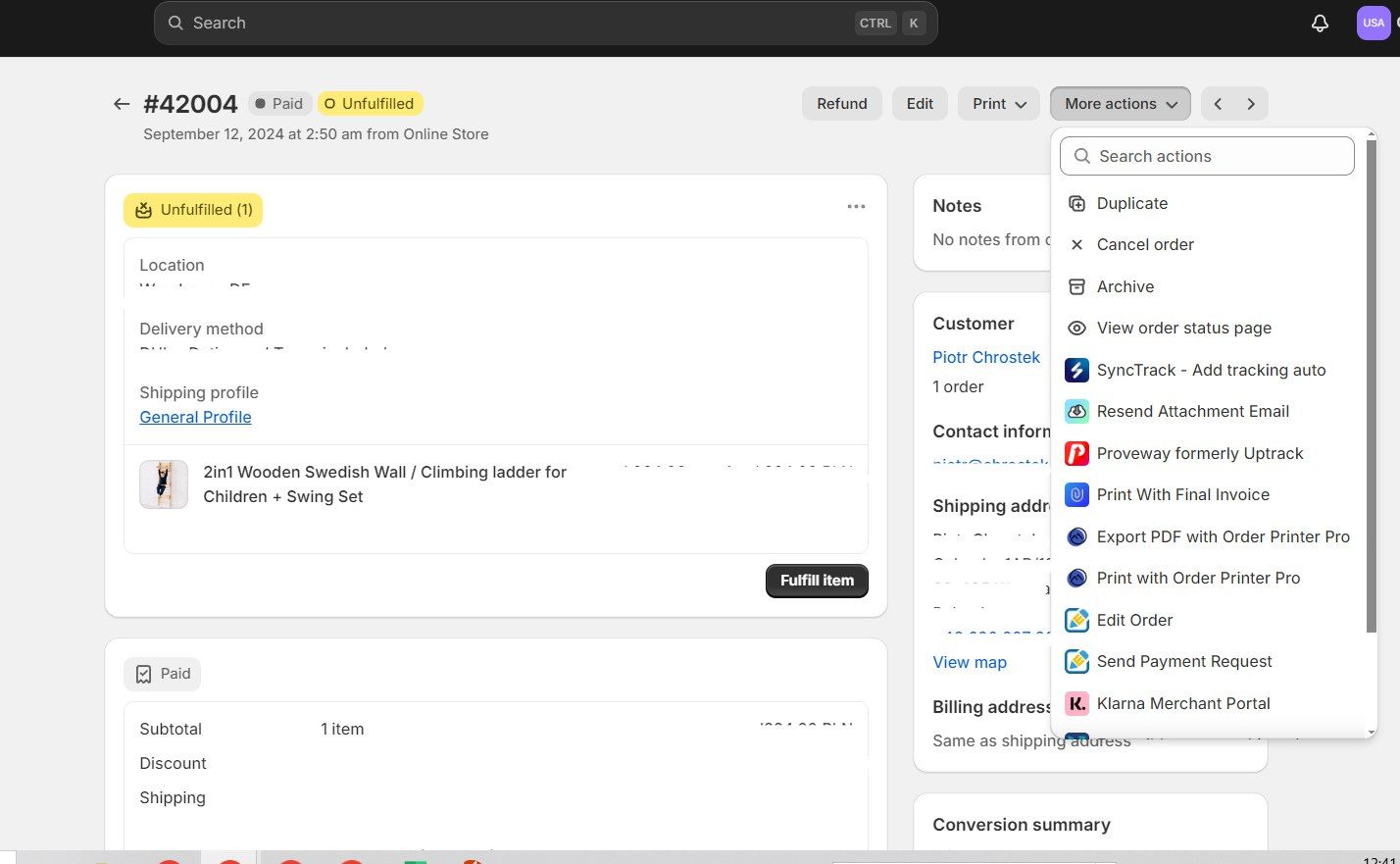Click the Unfulfilled badge beside the order number
Viewport: 1400px width, 864px height.
[x=371, y=104]
